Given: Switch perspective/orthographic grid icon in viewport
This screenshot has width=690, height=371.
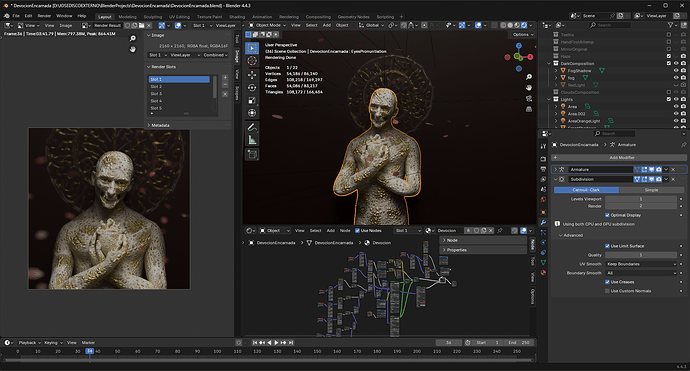Looking at the screenshot, I should 529,109.
